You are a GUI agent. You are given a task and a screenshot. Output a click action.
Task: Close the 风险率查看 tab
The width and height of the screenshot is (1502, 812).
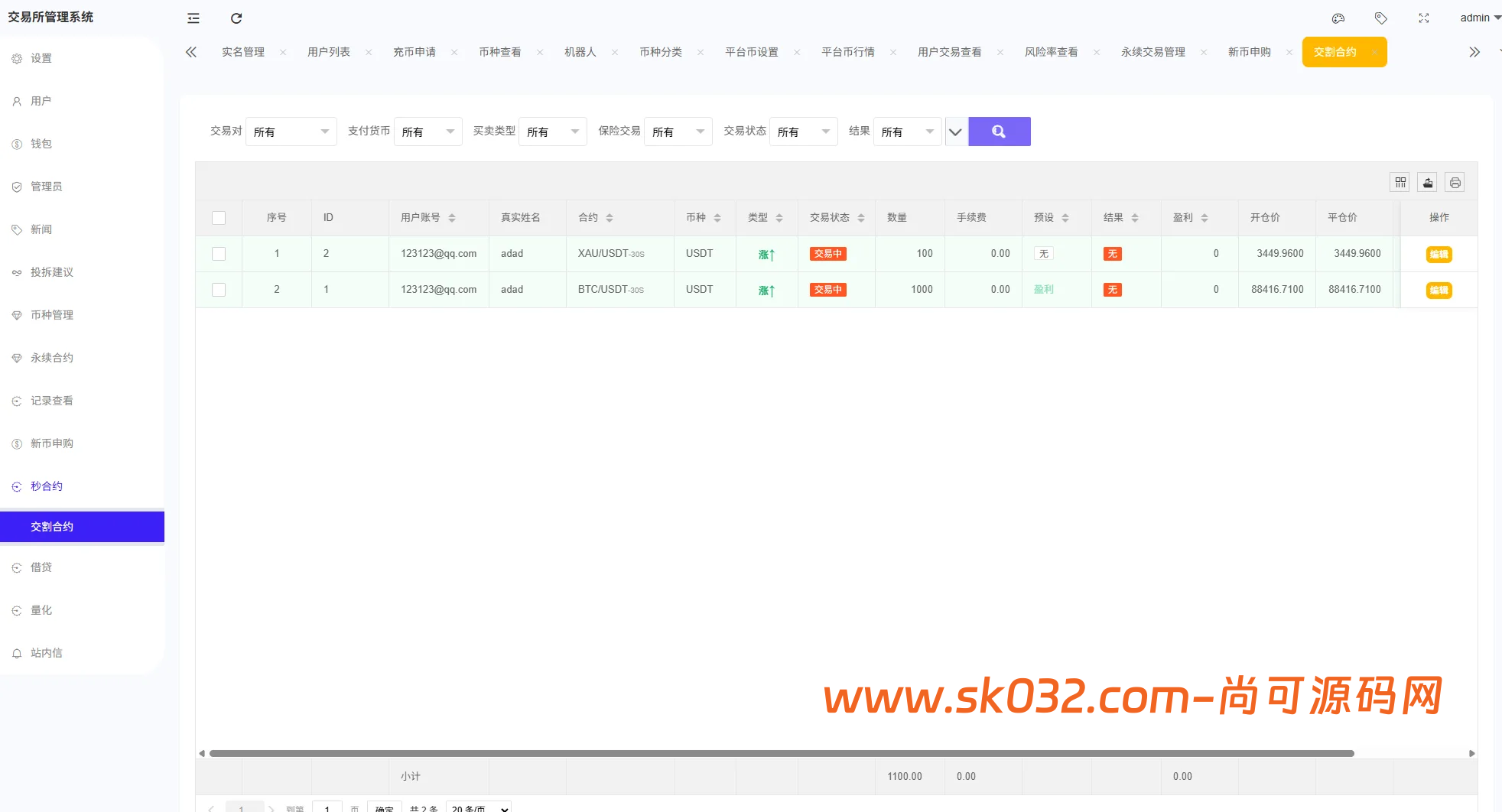click(x=1097, y=52)
